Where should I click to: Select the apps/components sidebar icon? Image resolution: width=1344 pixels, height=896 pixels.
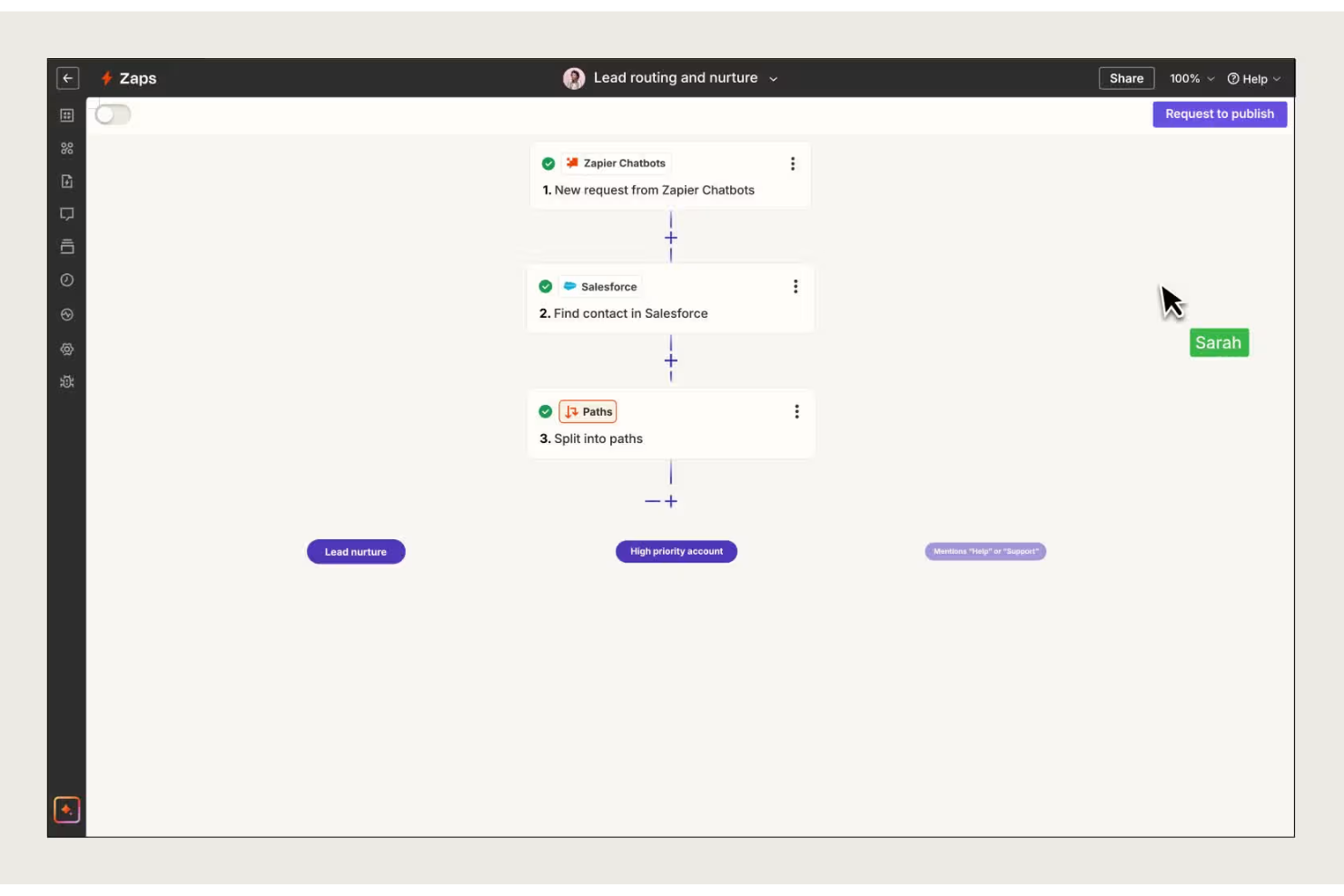point(66,147)
